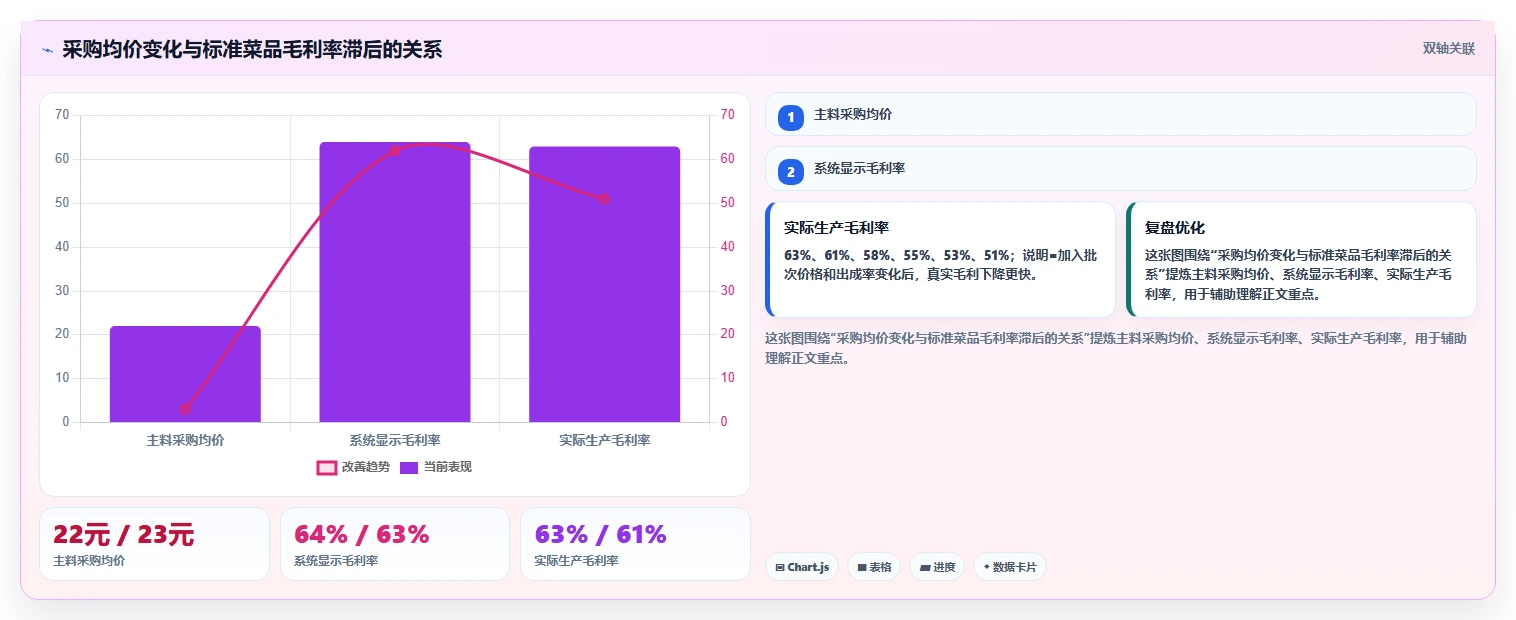Open the 实际生产毛利率 detail card
This screenshot has width=1516, height=620.
(x=940, y=260)
